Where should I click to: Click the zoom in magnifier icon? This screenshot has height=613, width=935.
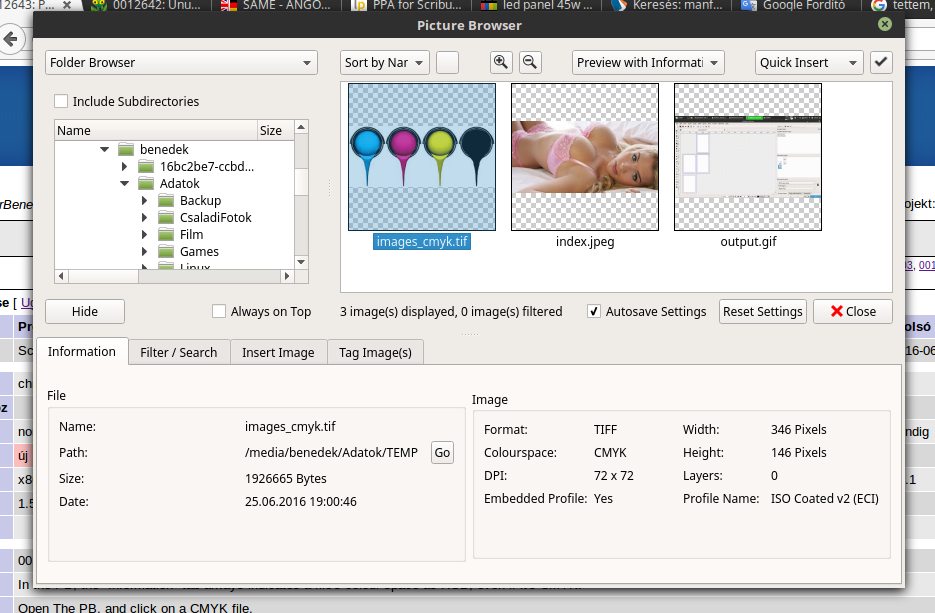click(501, 62)
